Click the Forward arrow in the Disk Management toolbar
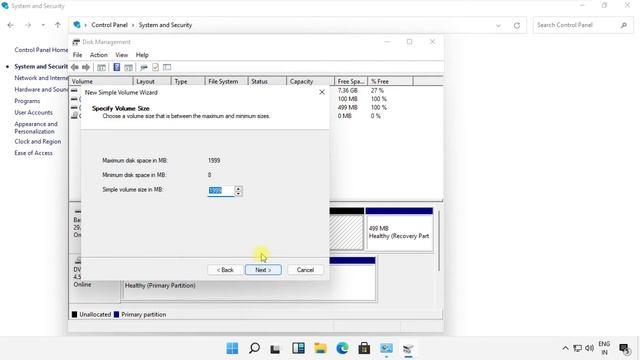The image size is (640, 360). [86, 67]
